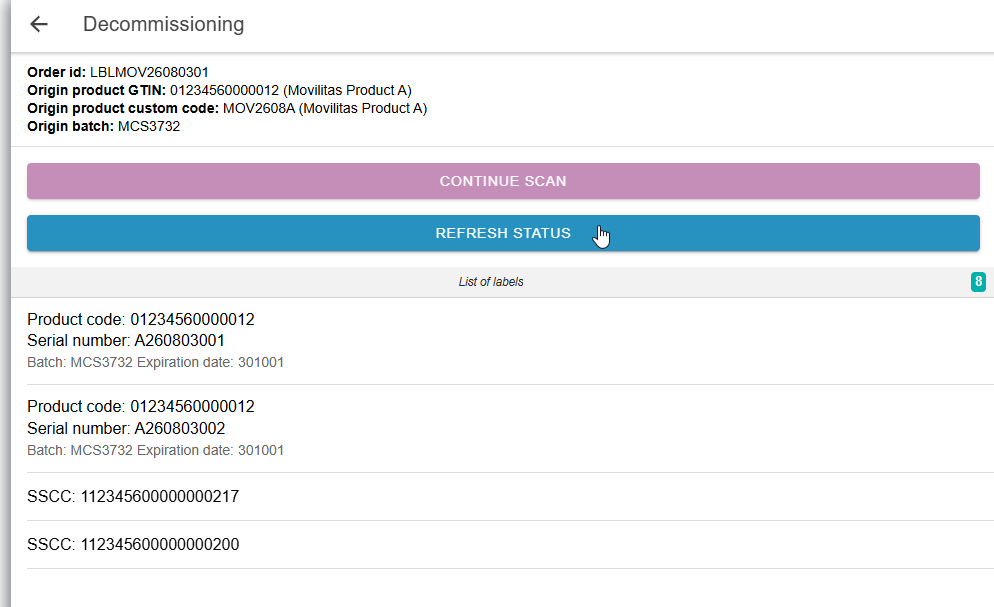Click second item's Batch and Expiration date line
This screenshot has width=994, height=607.
[x=155, y=450]
